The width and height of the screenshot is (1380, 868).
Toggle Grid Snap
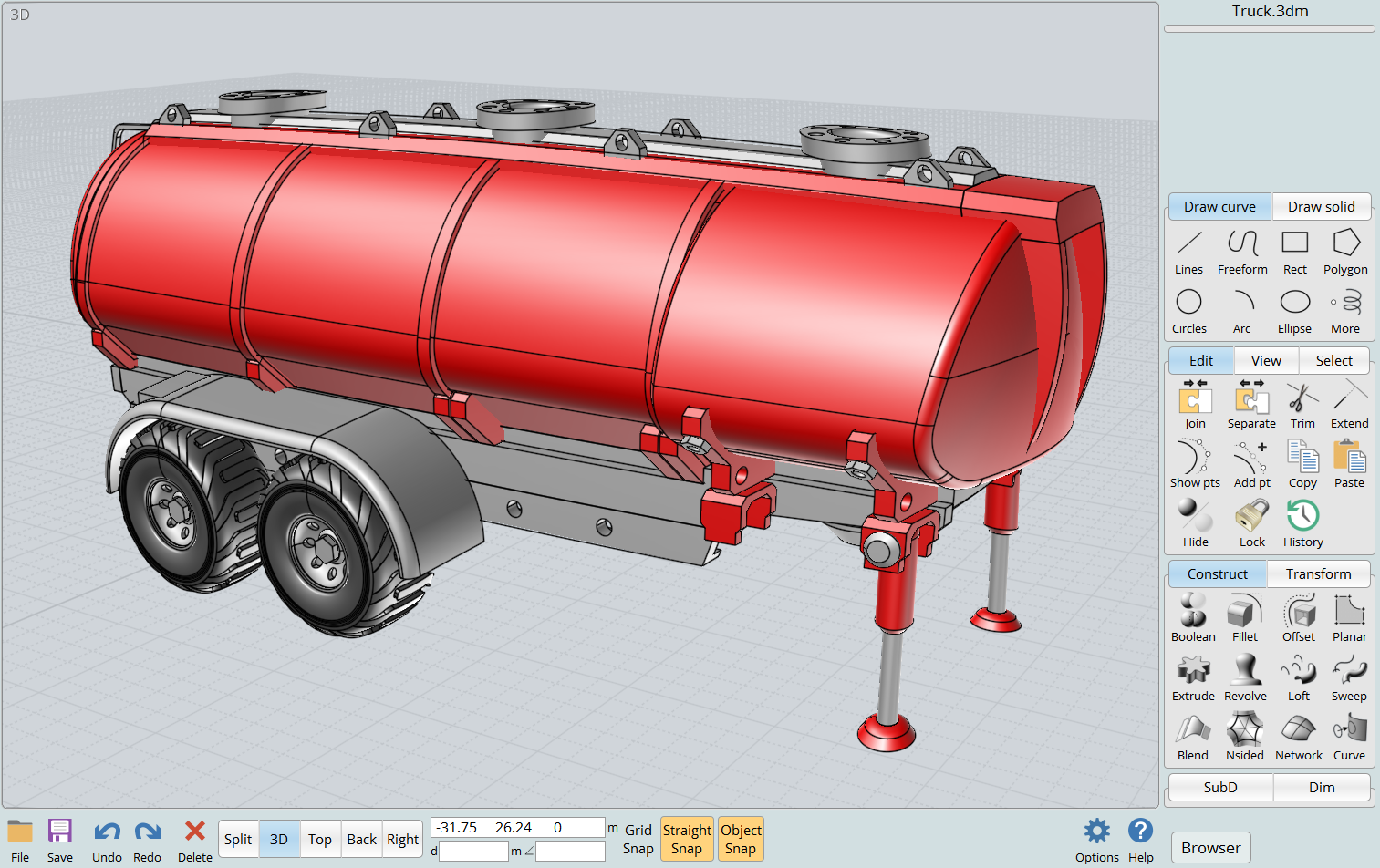tap(638, 839)
